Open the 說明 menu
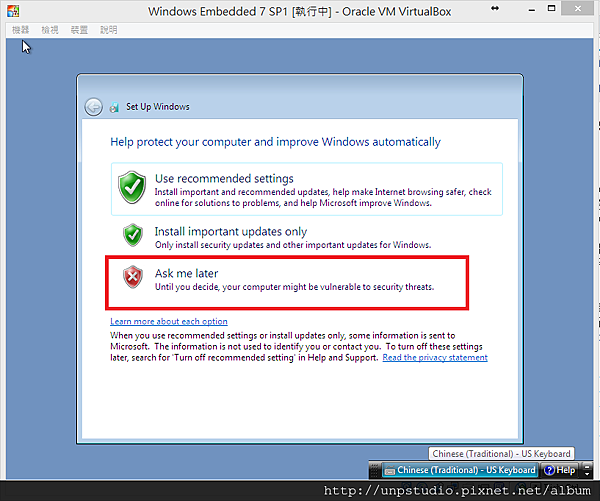Image resolution: width=600 pixels, height=501 pixels. [x=109, y=30]
